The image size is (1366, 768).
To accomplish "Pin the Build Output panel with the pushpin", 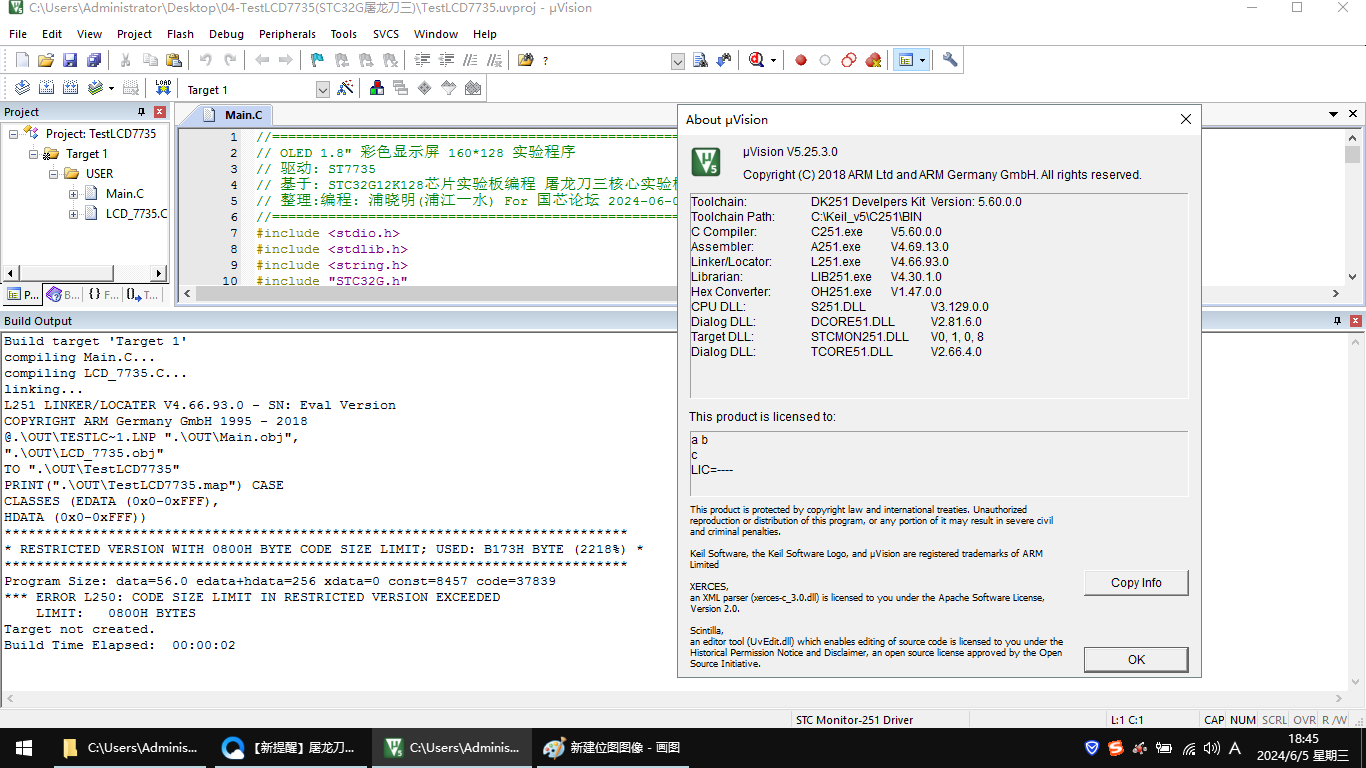I will click(1337, 321).
